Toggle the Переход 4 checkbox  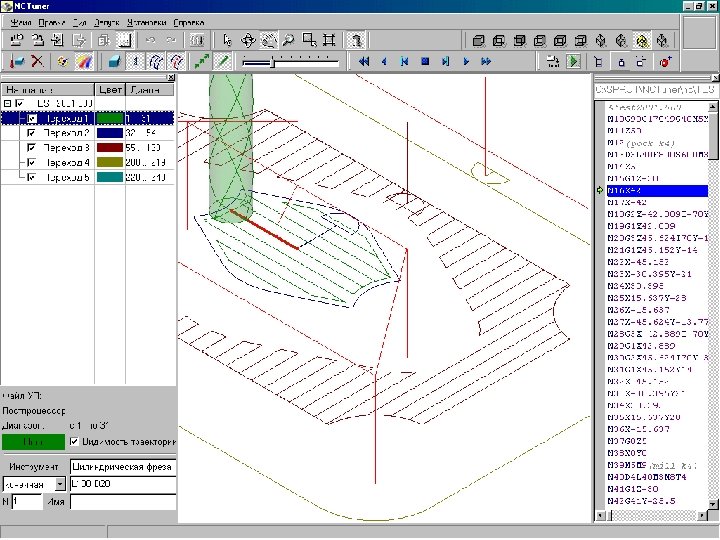[33, 162]
